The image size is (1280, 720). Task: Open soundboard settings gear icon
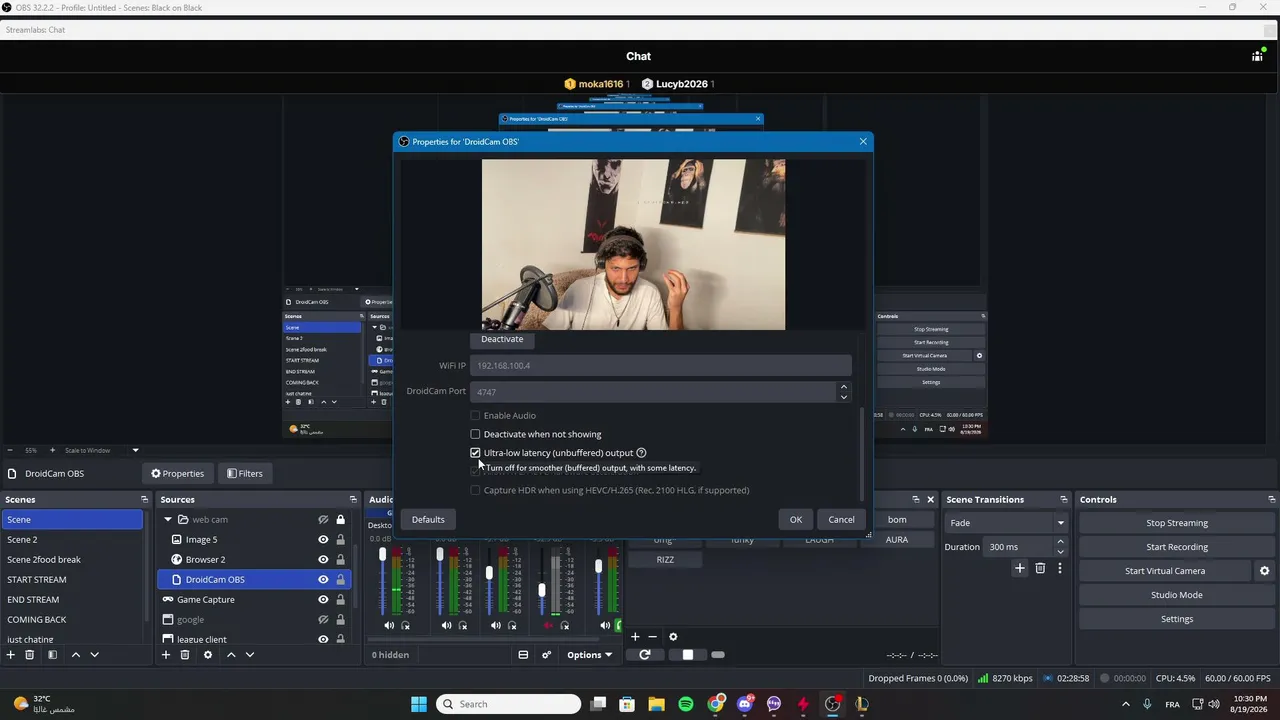pos(673,637)
